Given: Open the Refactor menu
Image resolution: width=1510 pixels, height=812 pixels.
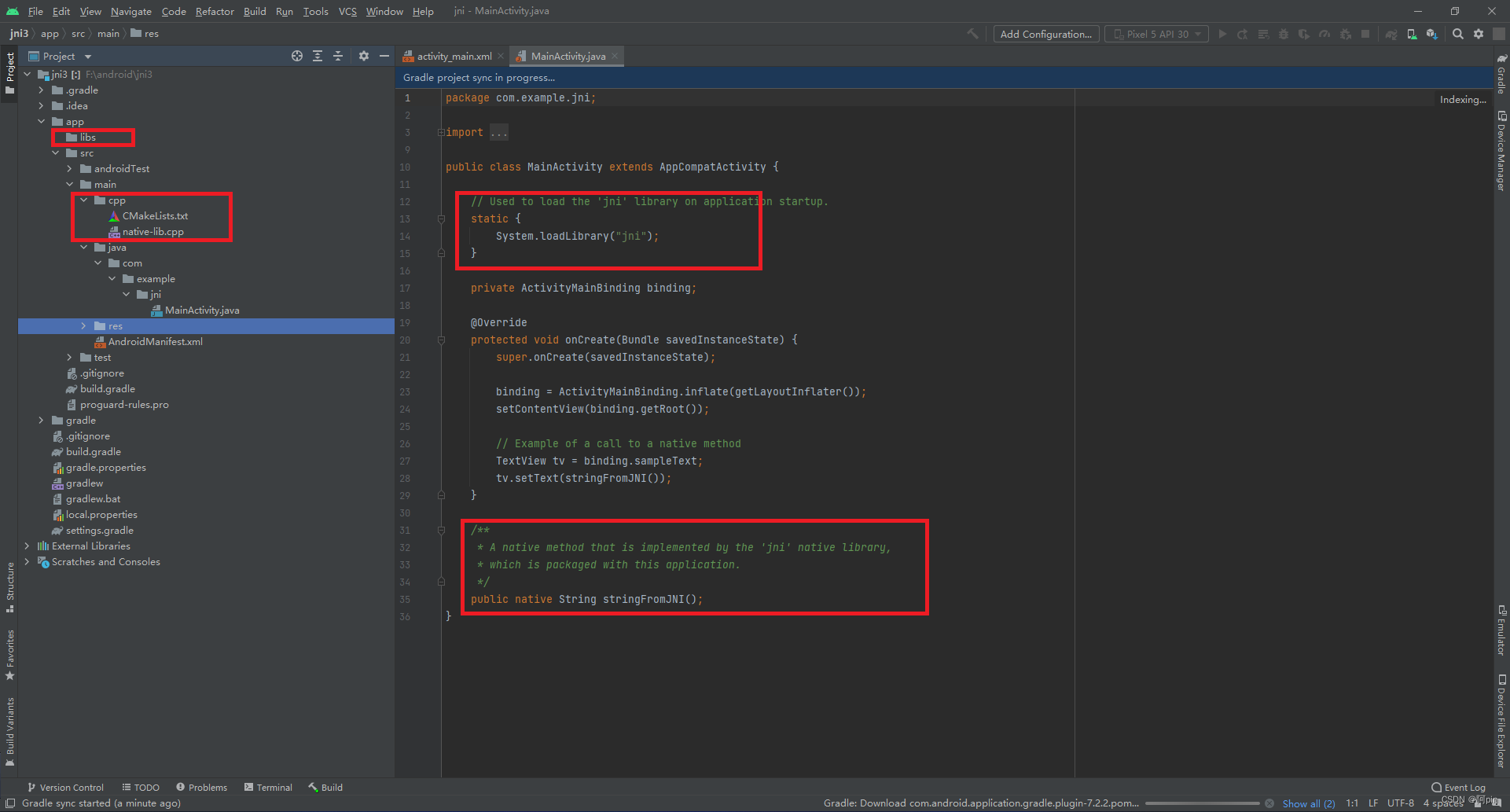Looking at the screenshot, I should tap(215, 11).
